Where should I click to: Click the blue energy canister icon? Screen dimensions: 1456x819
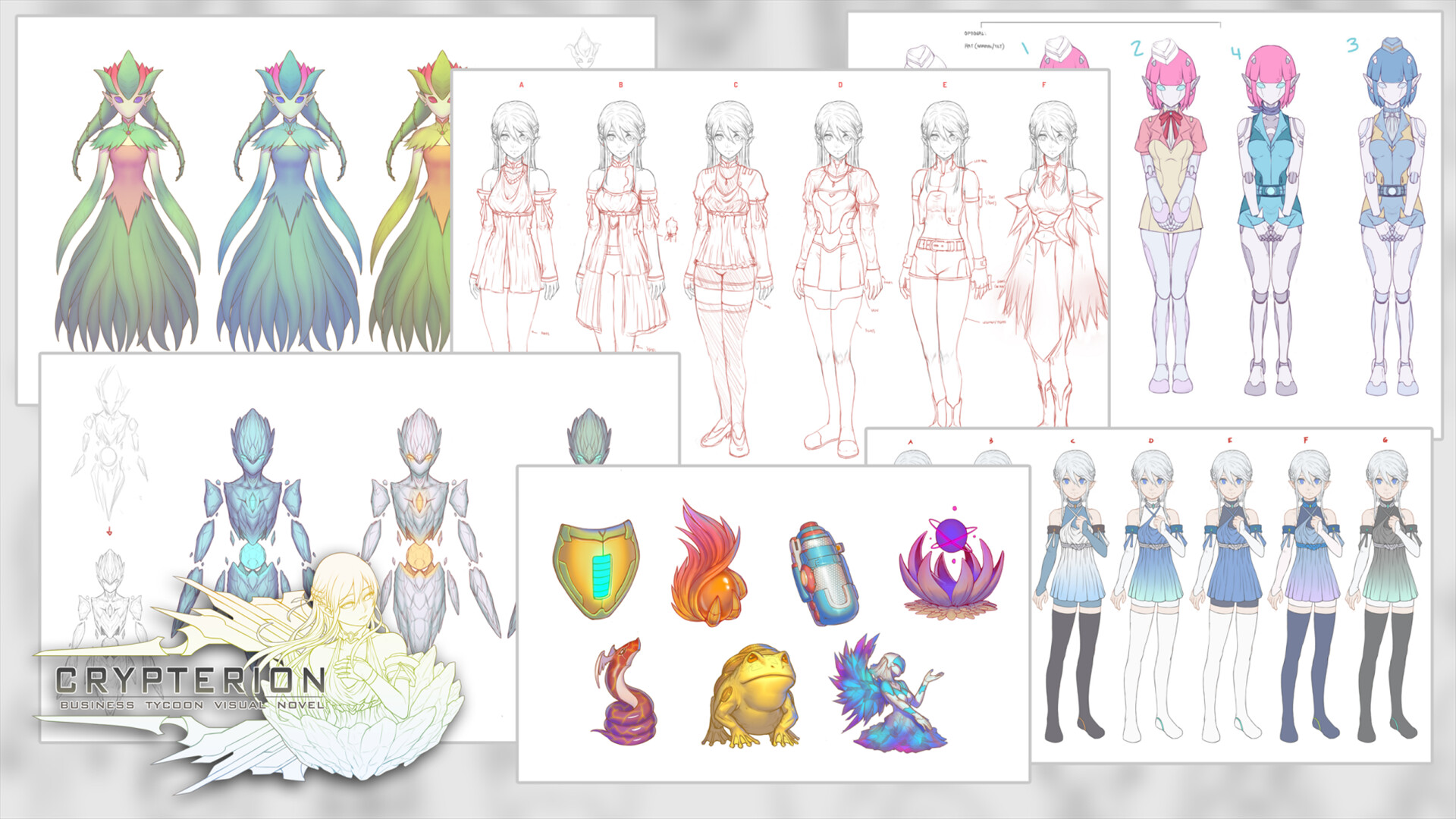click(x=824, y=573)
